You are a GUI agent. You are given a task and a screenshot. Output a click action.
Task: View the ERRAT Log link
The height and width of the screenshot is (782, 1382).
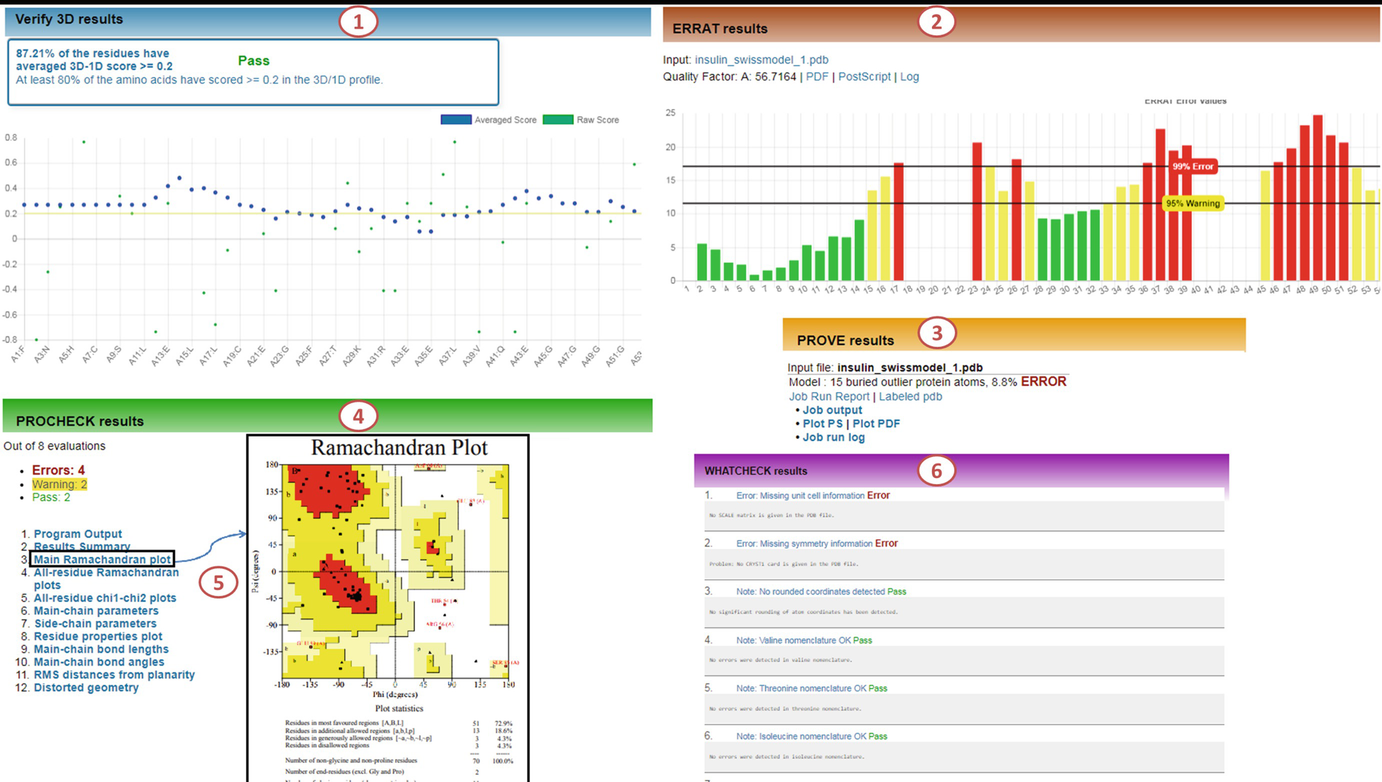click(909, 76)
